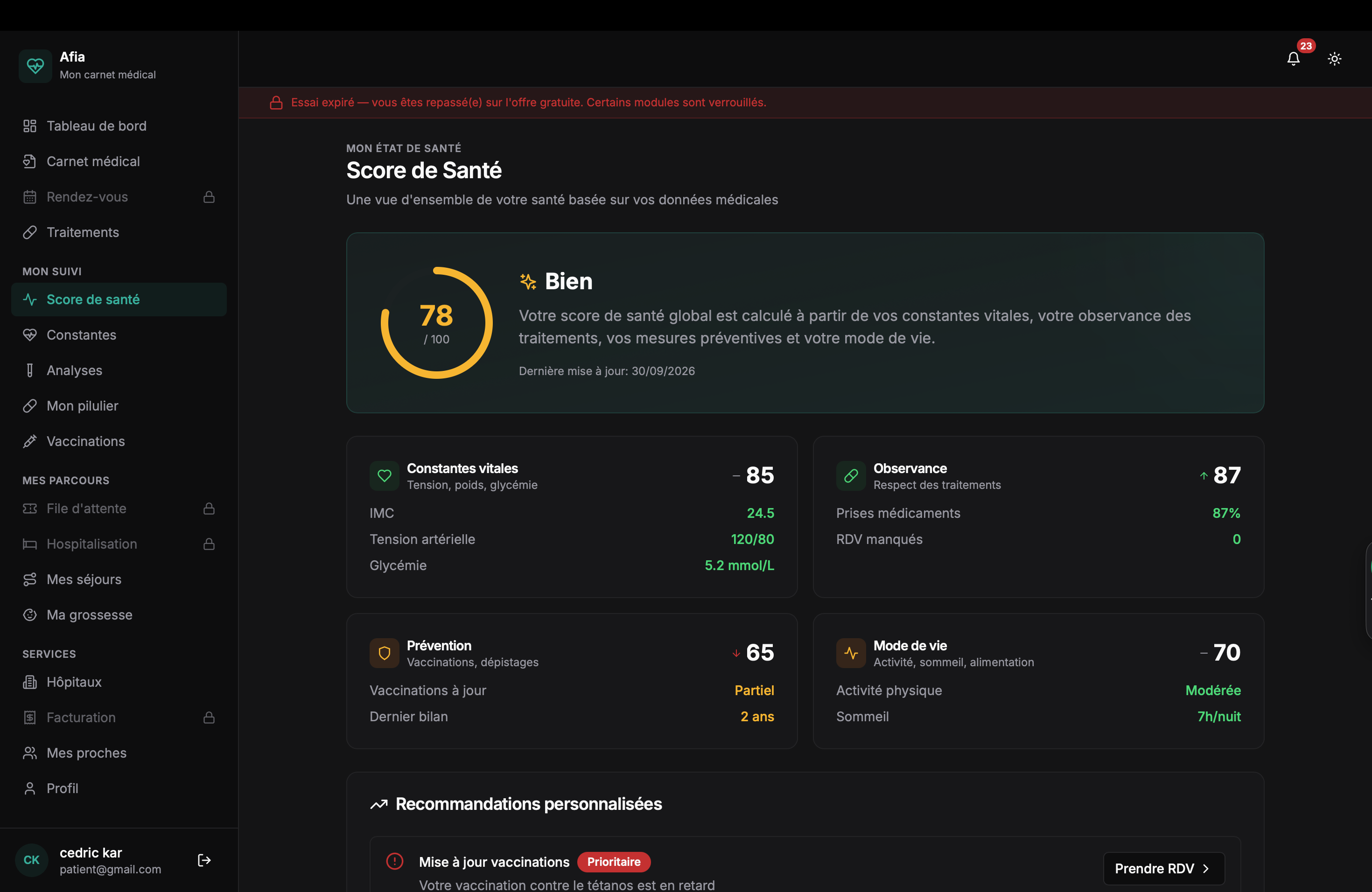Open the notifications bell icon

pos(1293,59)
